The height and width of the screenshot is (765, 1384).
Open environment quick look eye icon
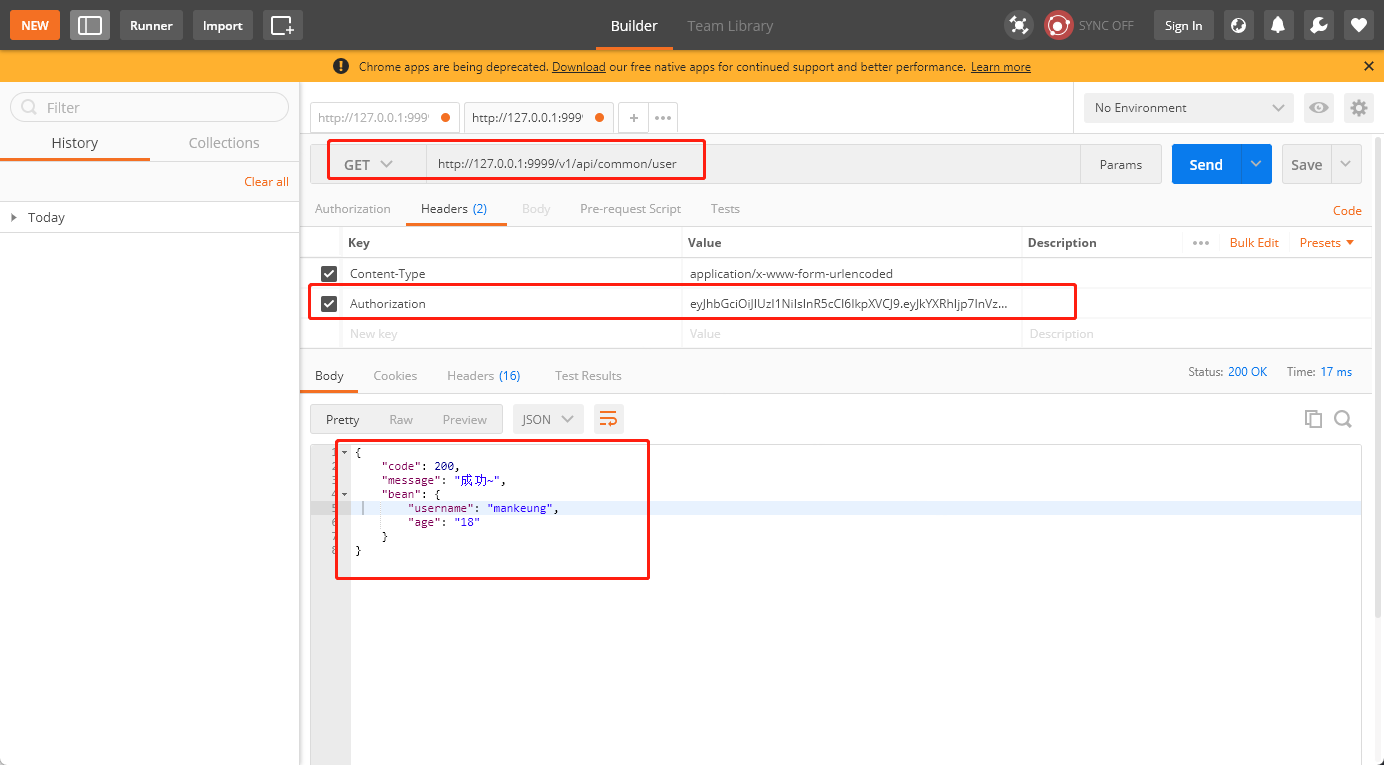tap(1319, 108)
